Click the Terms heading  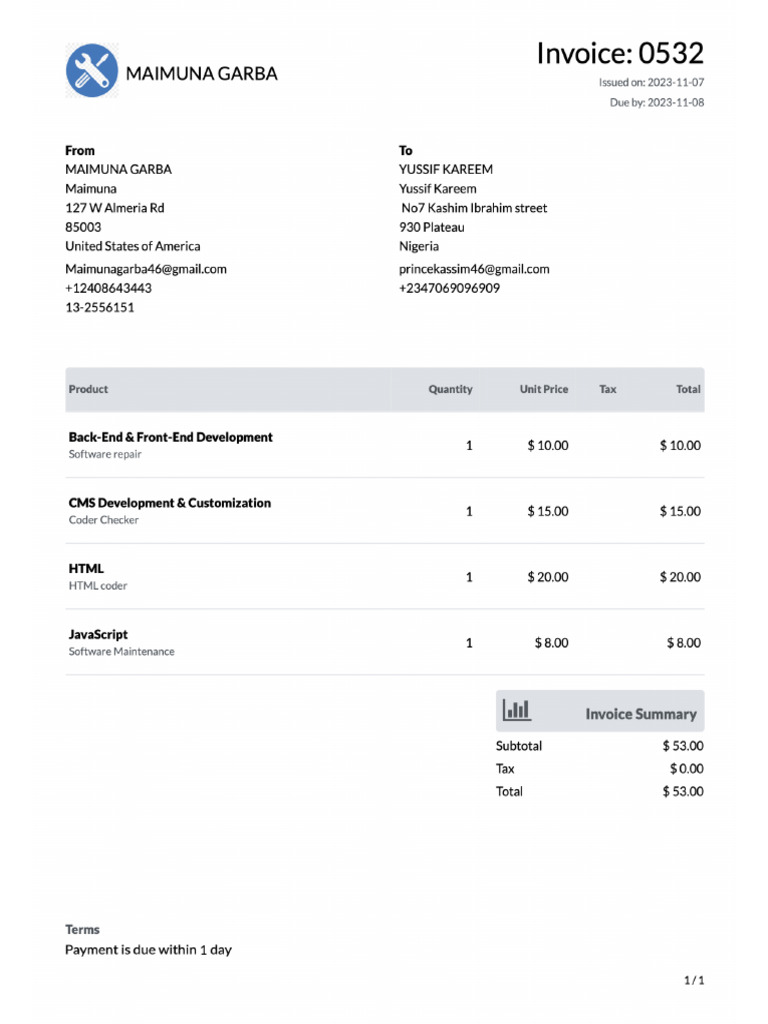click(82, 929)
